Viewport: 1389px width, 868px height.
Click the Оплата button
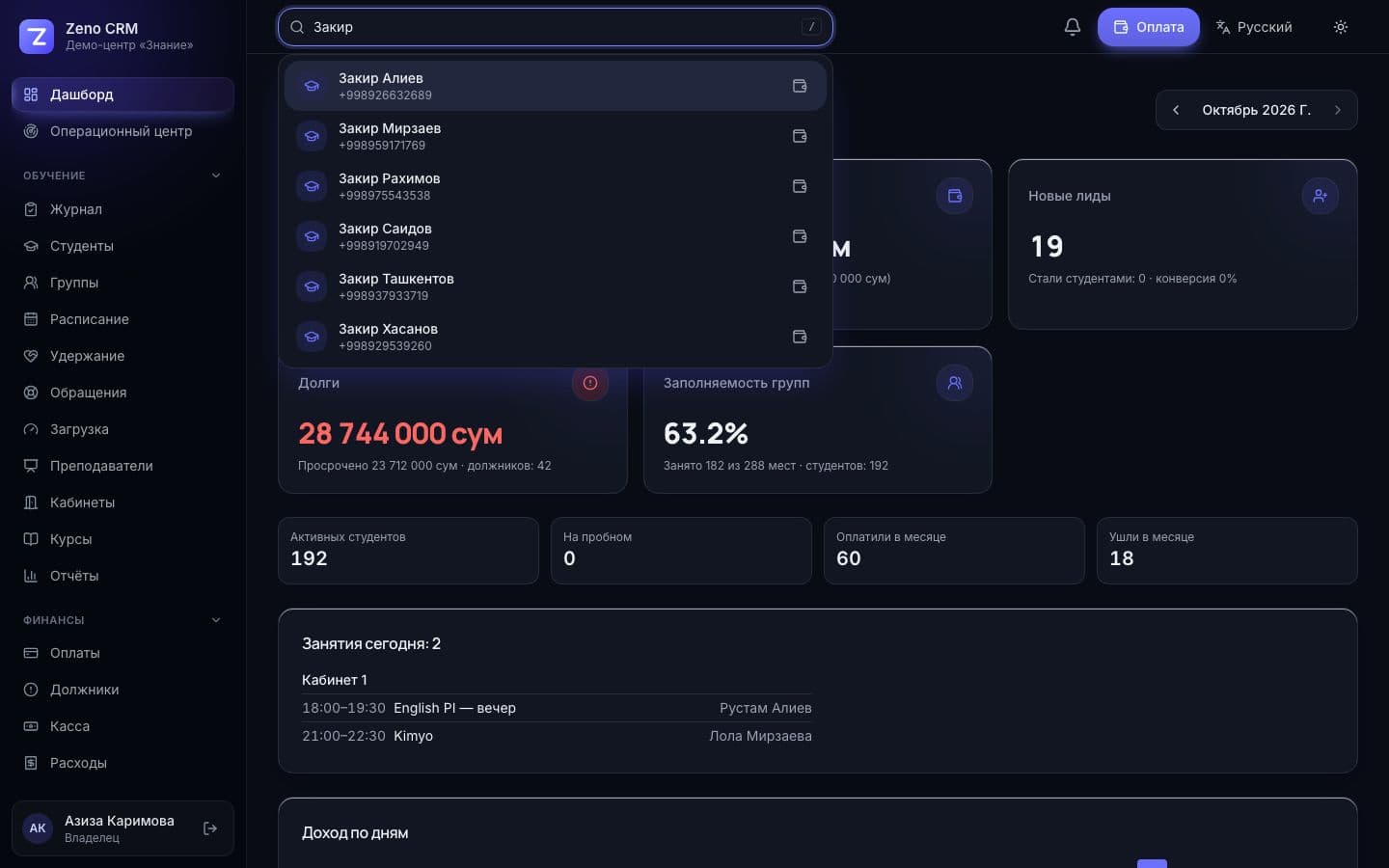1149,27
